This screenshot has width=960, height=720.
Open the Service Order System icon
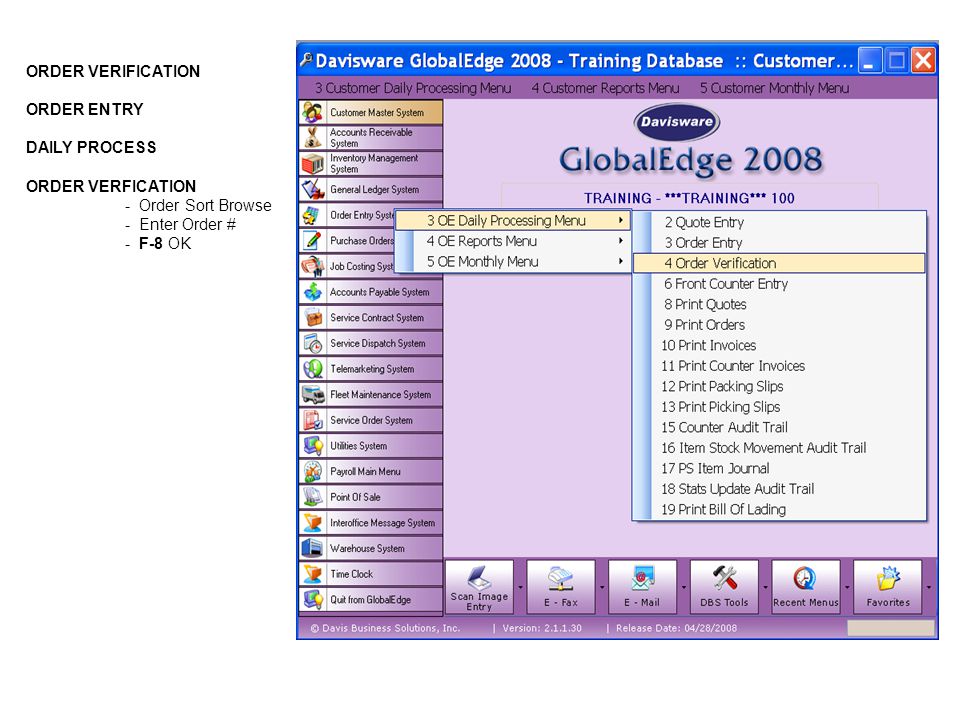click(313, 421)
